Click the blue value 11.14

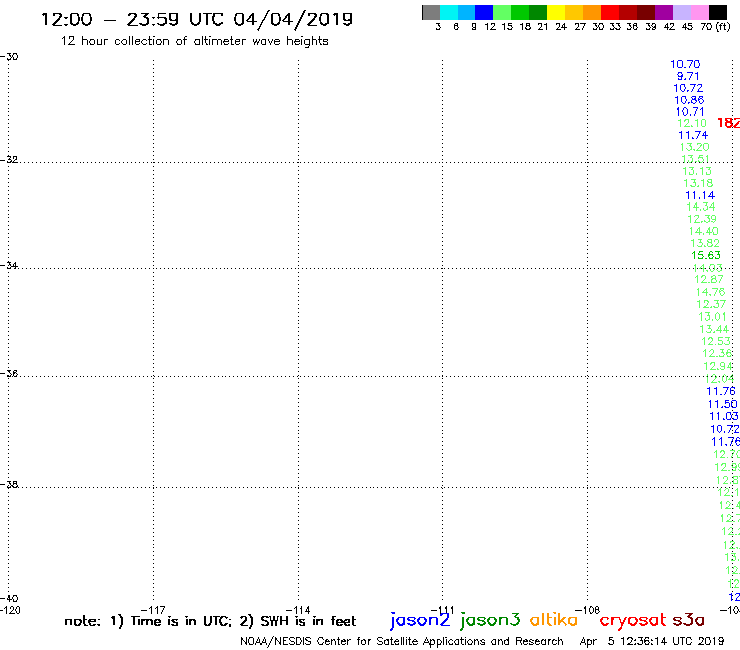click(x=700, y=195)
